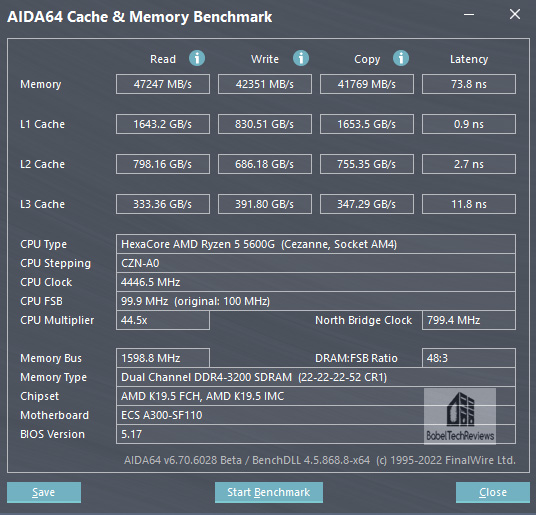Select the Memory Write 42351 MB/s field

point(265,84)
